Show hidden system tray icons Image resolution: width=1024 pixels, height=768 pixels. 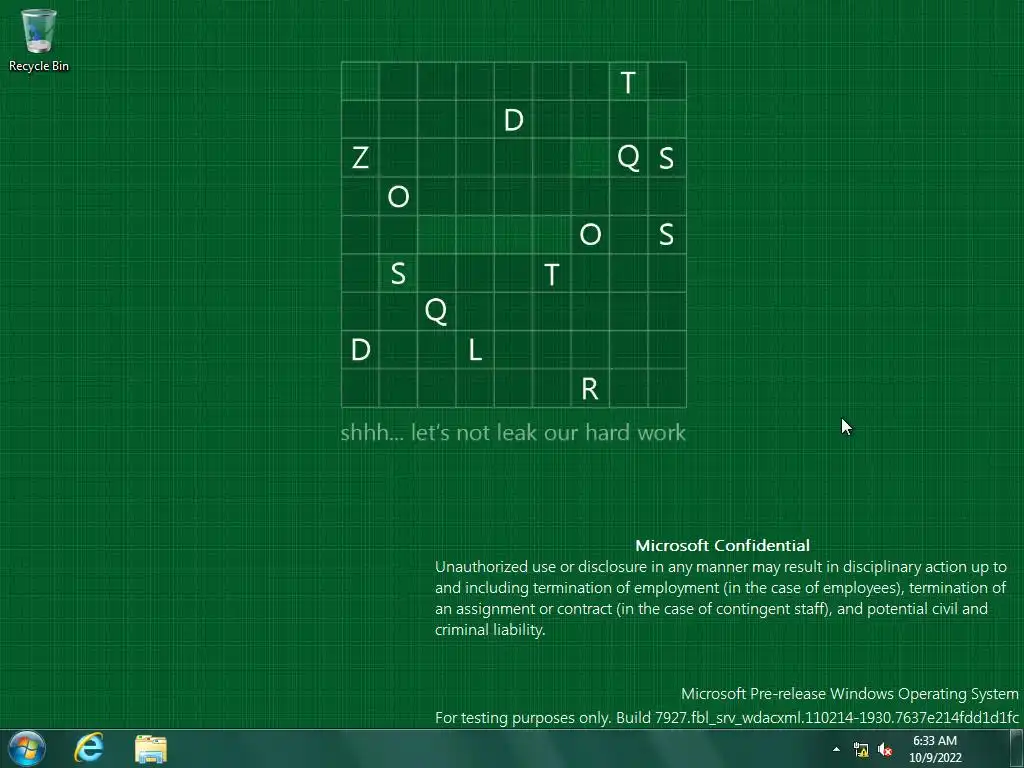(x=837, y=749)
